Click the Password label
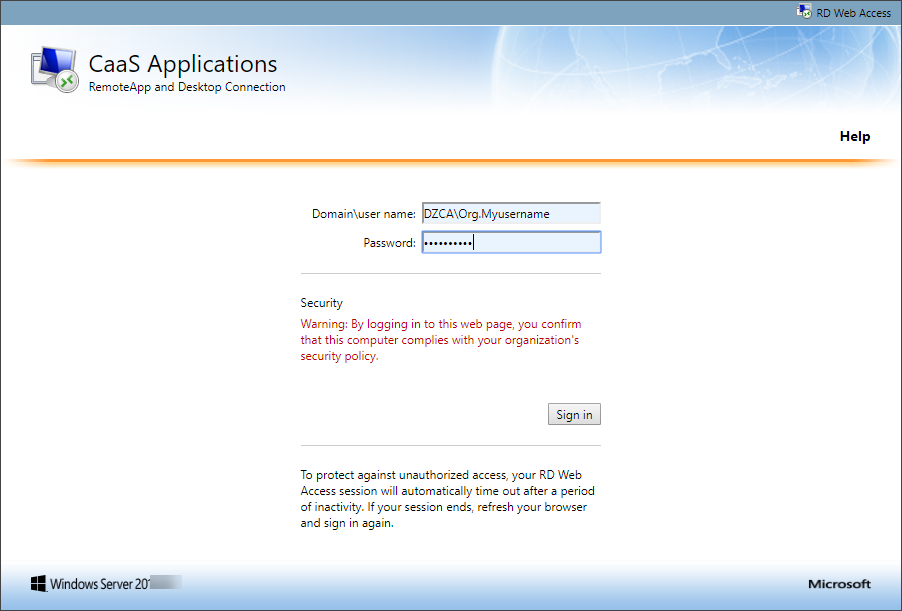 [x=389, y=243]
